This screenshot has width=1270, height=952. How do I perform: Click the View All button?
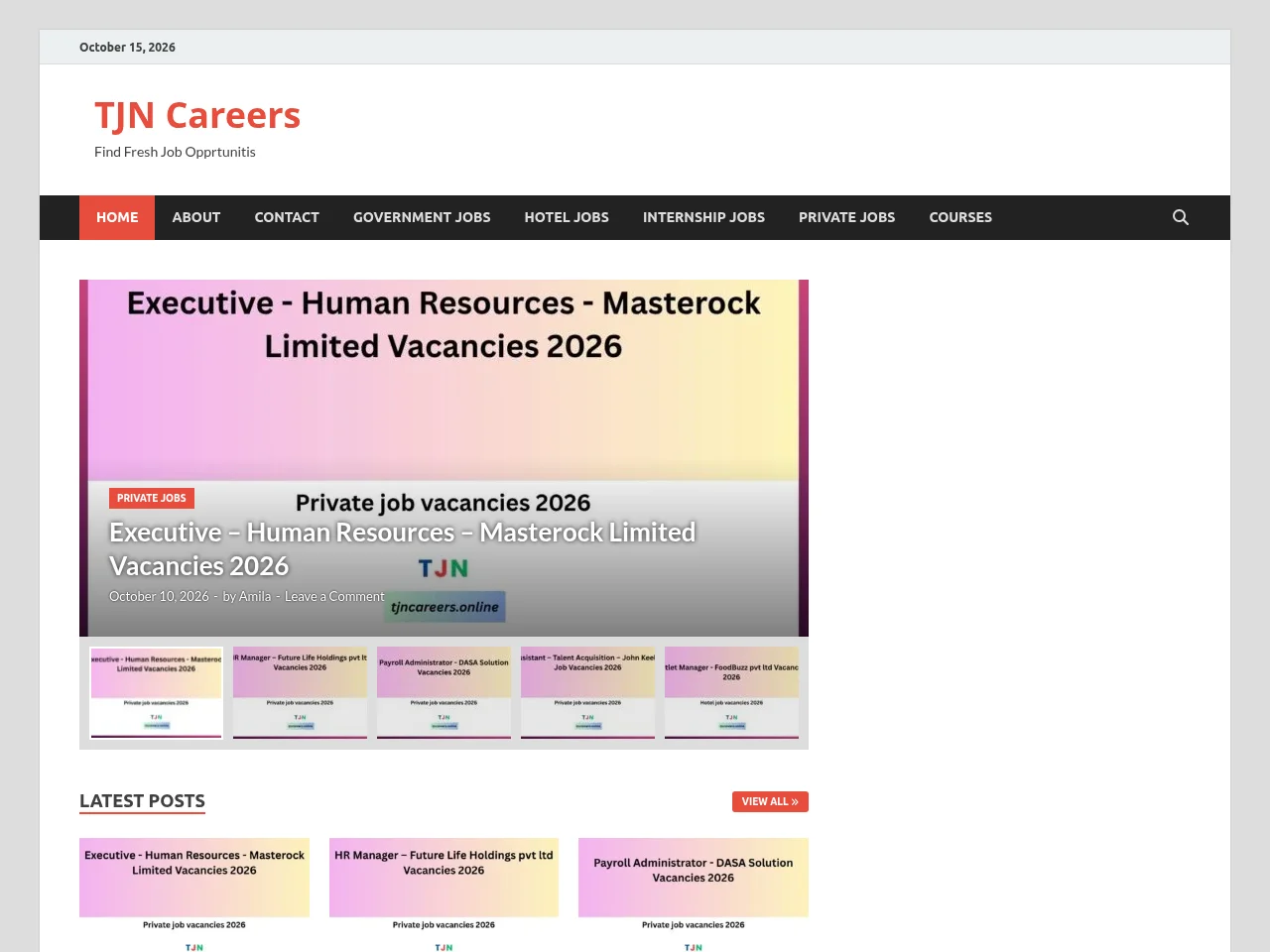[770, 801]
